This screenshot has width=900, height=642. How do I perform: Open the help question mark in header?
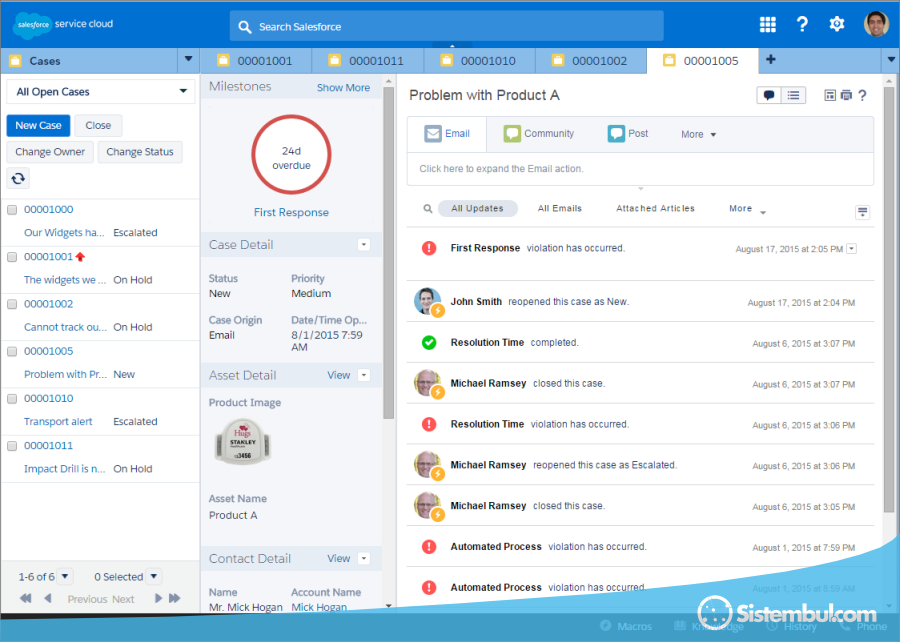802,25
